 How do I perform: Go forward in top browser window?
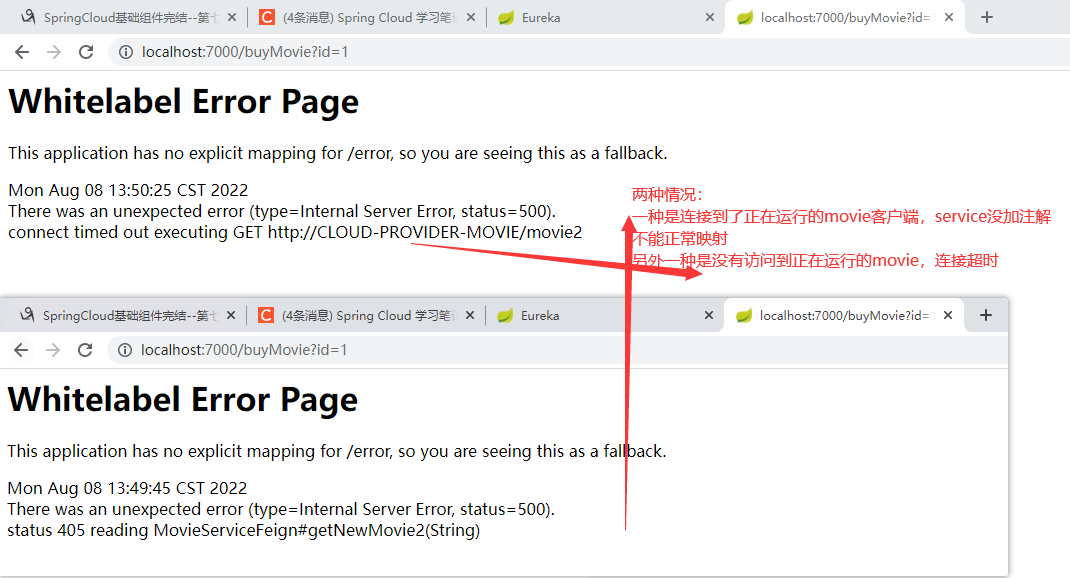click(x=54, y=52)
